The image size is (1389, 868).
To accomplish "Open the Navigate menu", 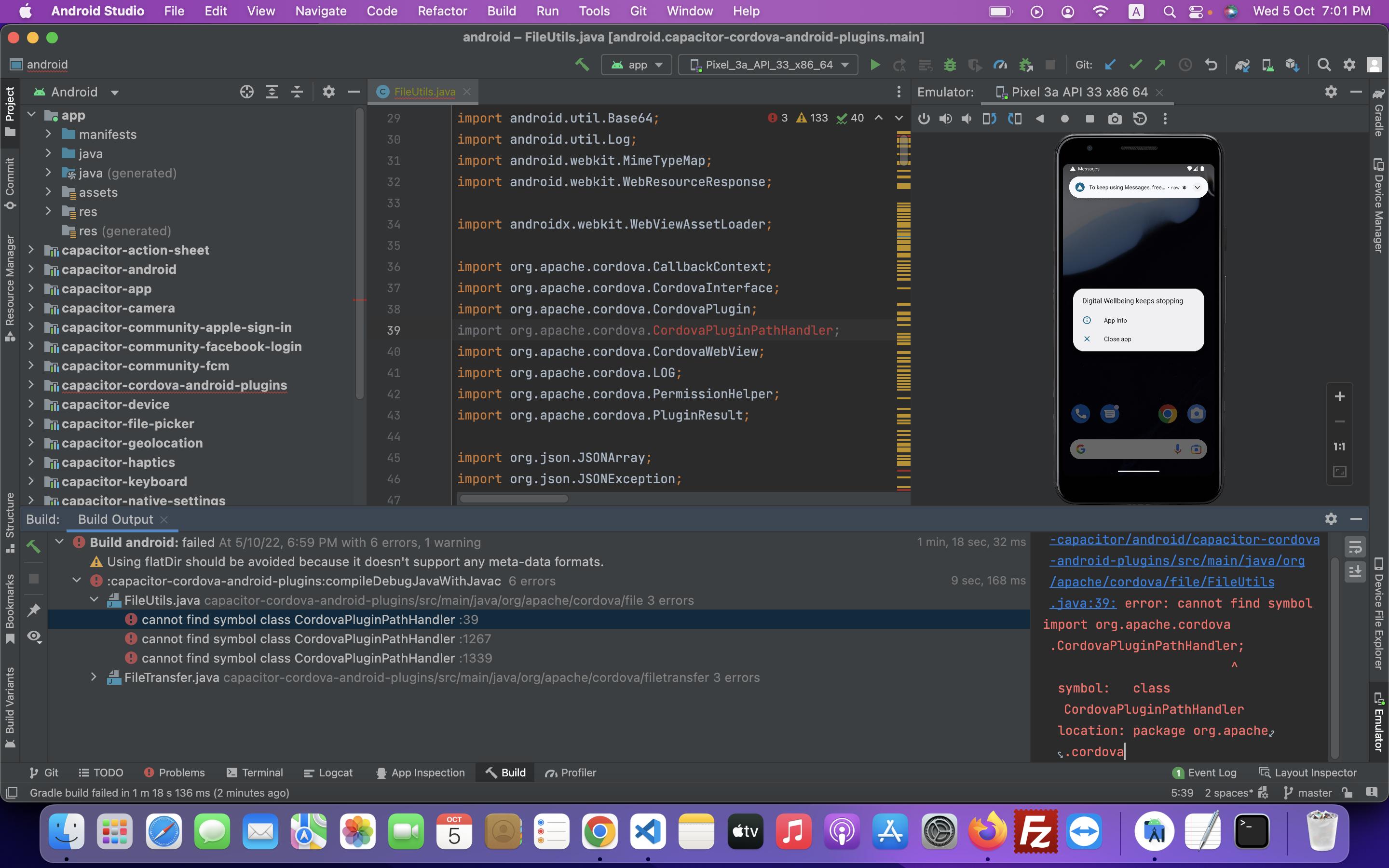I will pos(321,11).
